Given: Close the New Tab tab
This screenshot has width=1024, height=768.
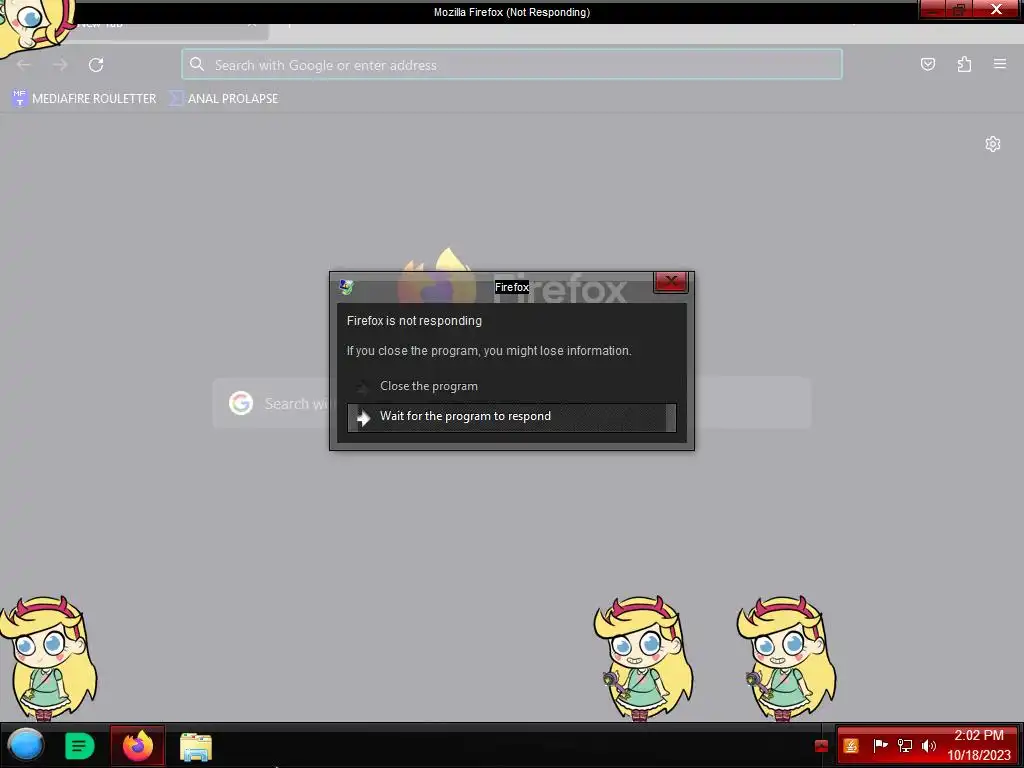Looking at the screenshot, I should (x=251, y=24).
